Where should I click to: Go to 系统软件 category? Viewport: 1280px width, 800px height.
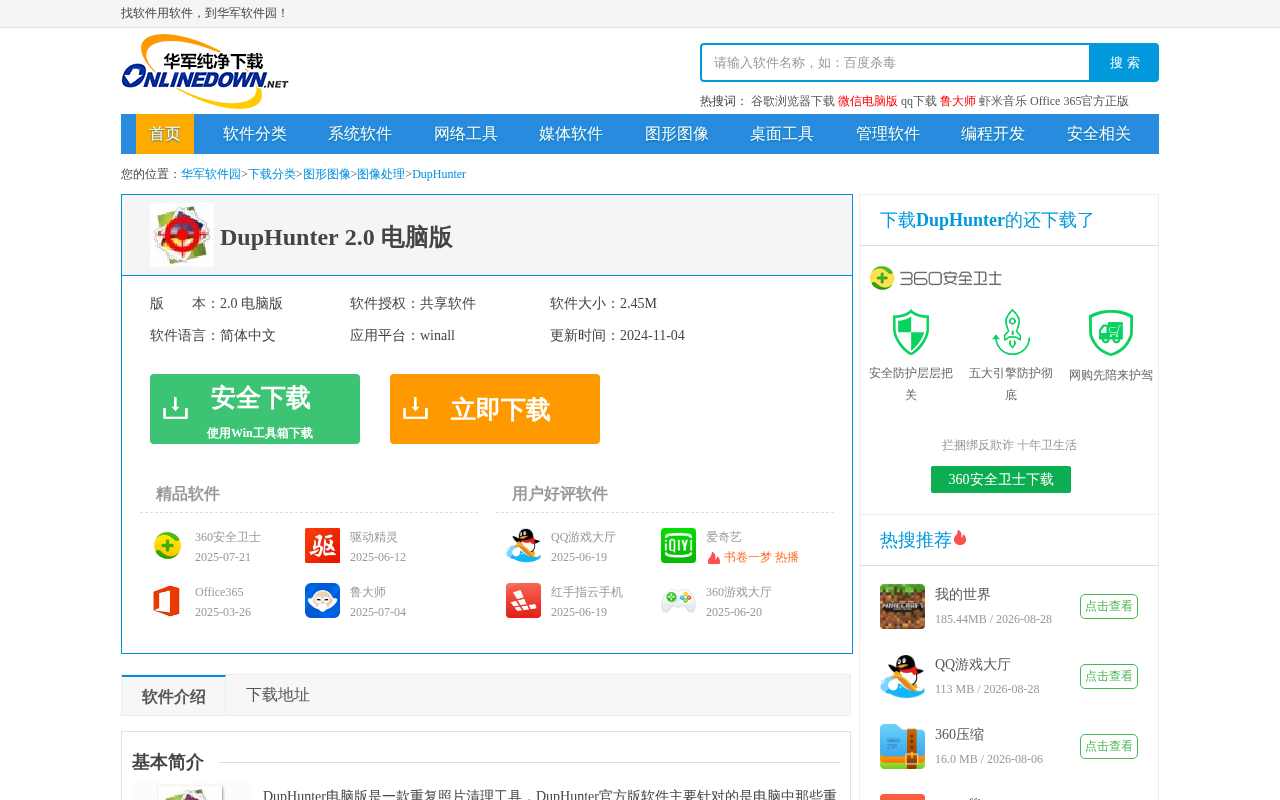[x=360, y=134]
